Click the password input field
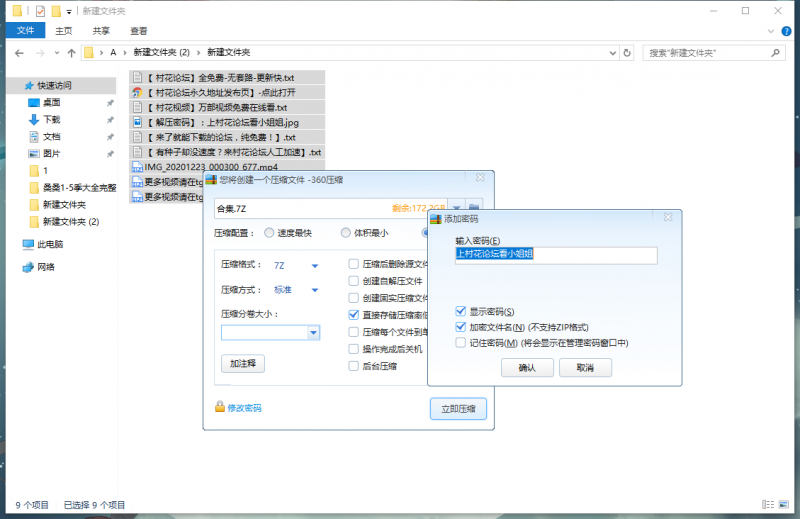 (x=556, y=255)
